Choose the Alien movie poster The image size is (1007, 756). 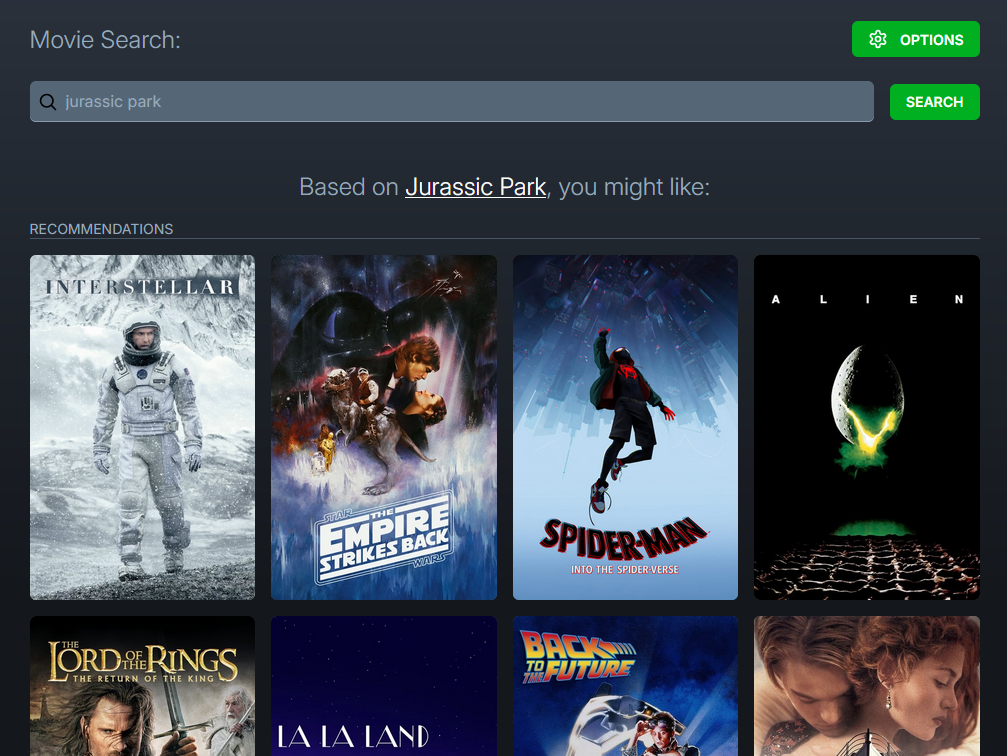(x=866, y=427)
